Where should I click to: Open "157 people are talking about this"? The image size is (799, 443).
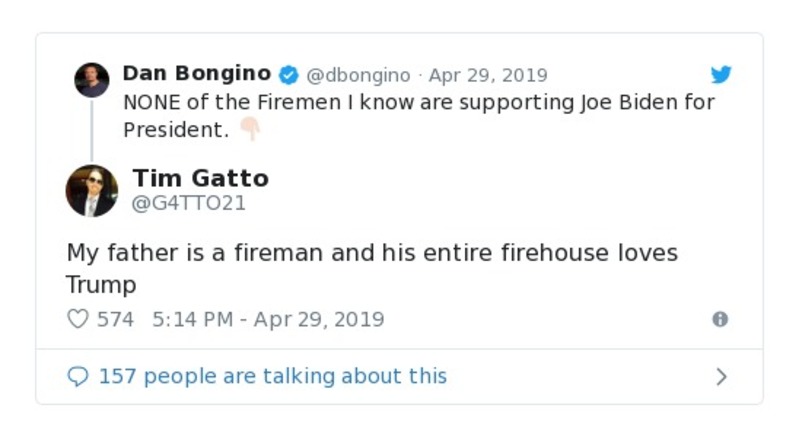pos(272,376)
